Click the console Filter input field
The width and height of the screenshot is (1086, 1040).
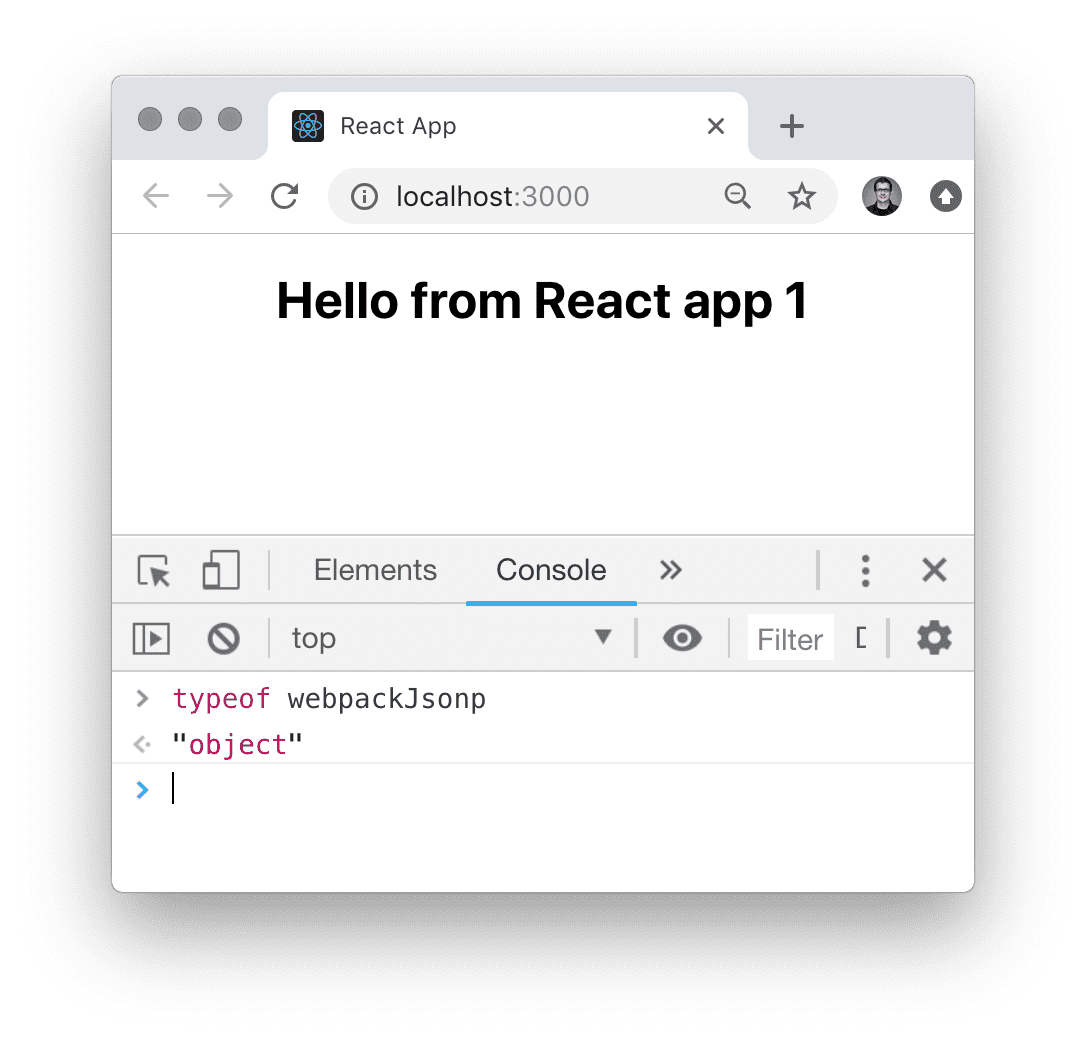789,639
